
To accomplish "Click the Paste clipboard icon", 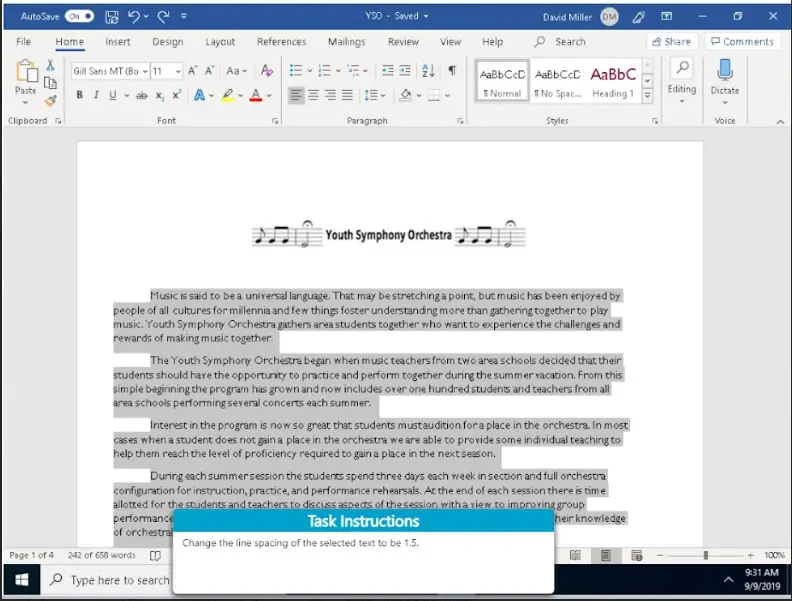I will click(x=26, y=71).
